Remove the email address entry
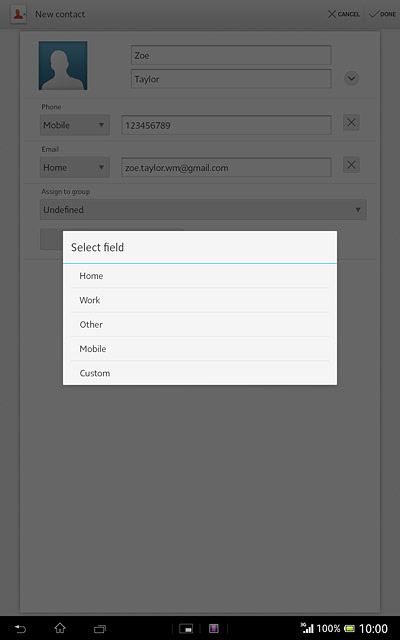This screenshot has width=400, height=640. (x=351, y=165)
